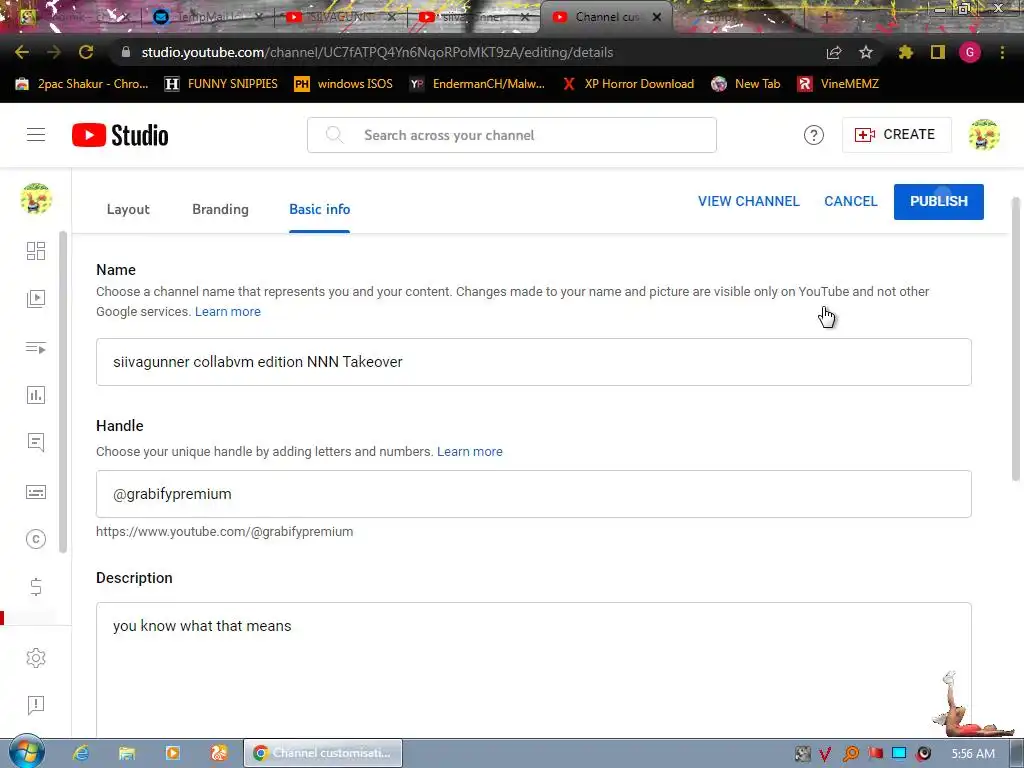Click the address bar URL
The image size is (1024, 768).
click(377, 52)
